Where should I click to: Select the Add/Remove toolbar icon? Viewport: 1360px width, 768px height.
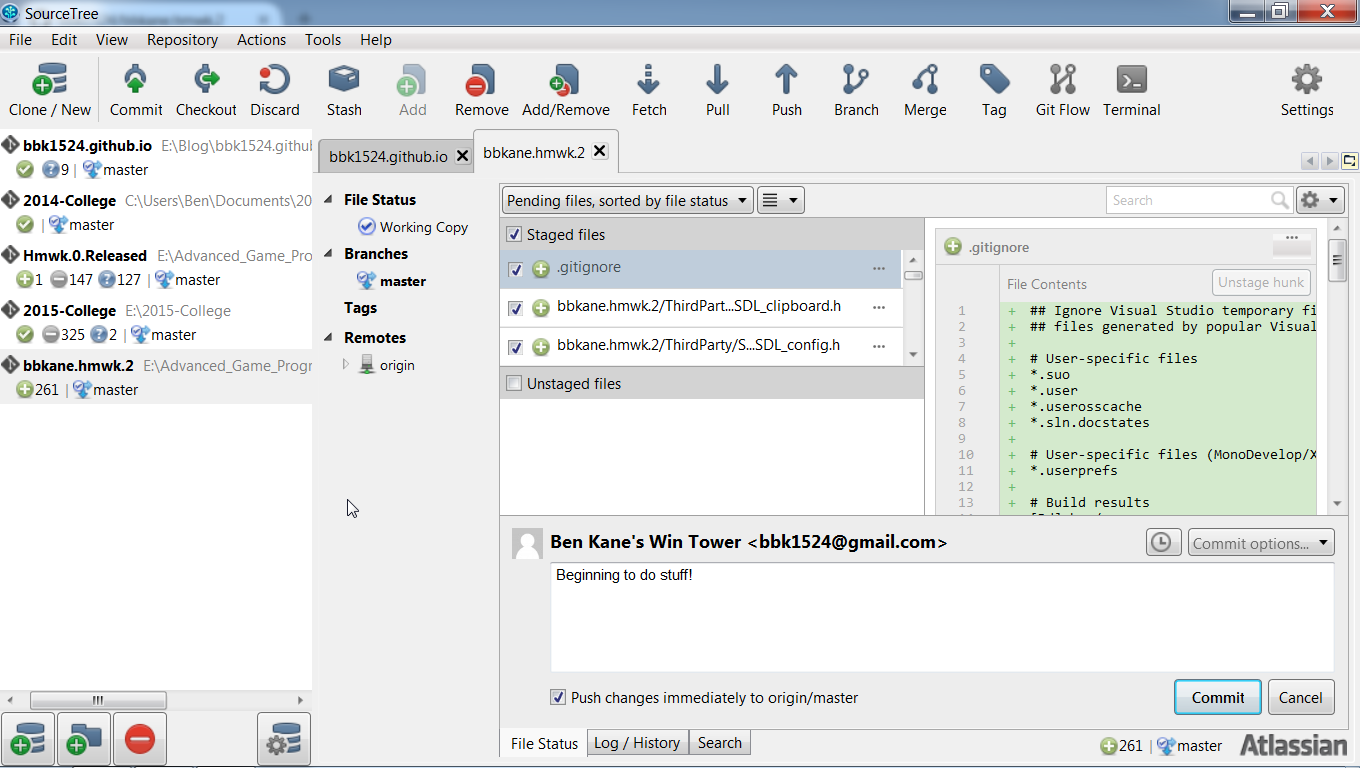coord(565,91)
